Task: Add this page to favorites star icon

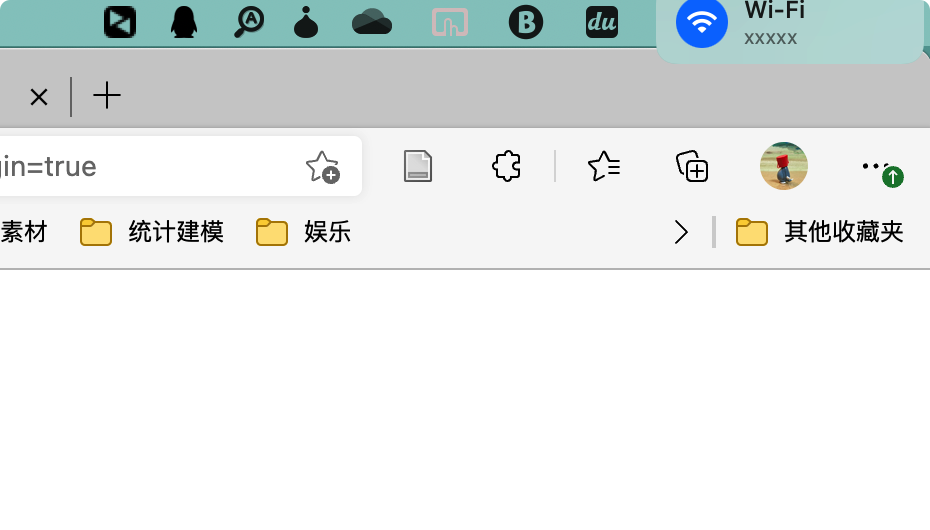Action: (323, 167)
